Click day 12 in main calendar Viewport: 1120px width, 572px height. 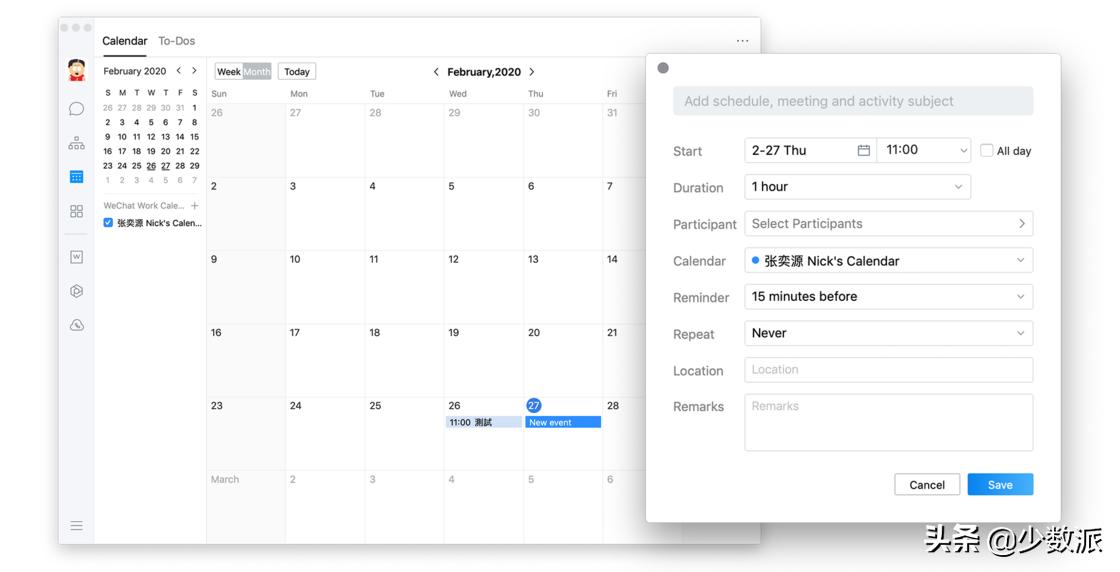point(454,259)
